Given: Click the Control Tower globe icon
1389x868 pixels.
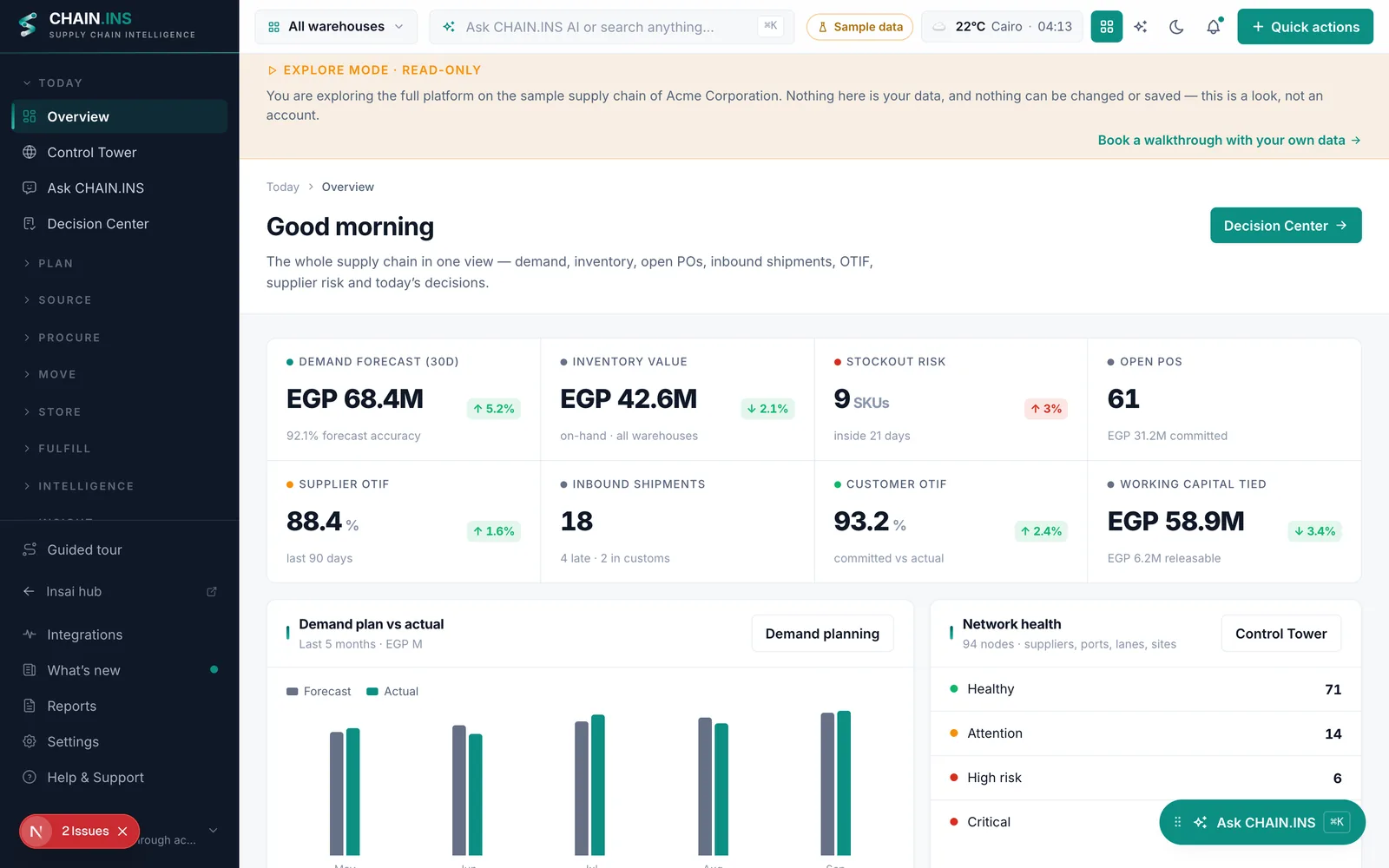Looking at the screenshot, I should coord(30,152).
